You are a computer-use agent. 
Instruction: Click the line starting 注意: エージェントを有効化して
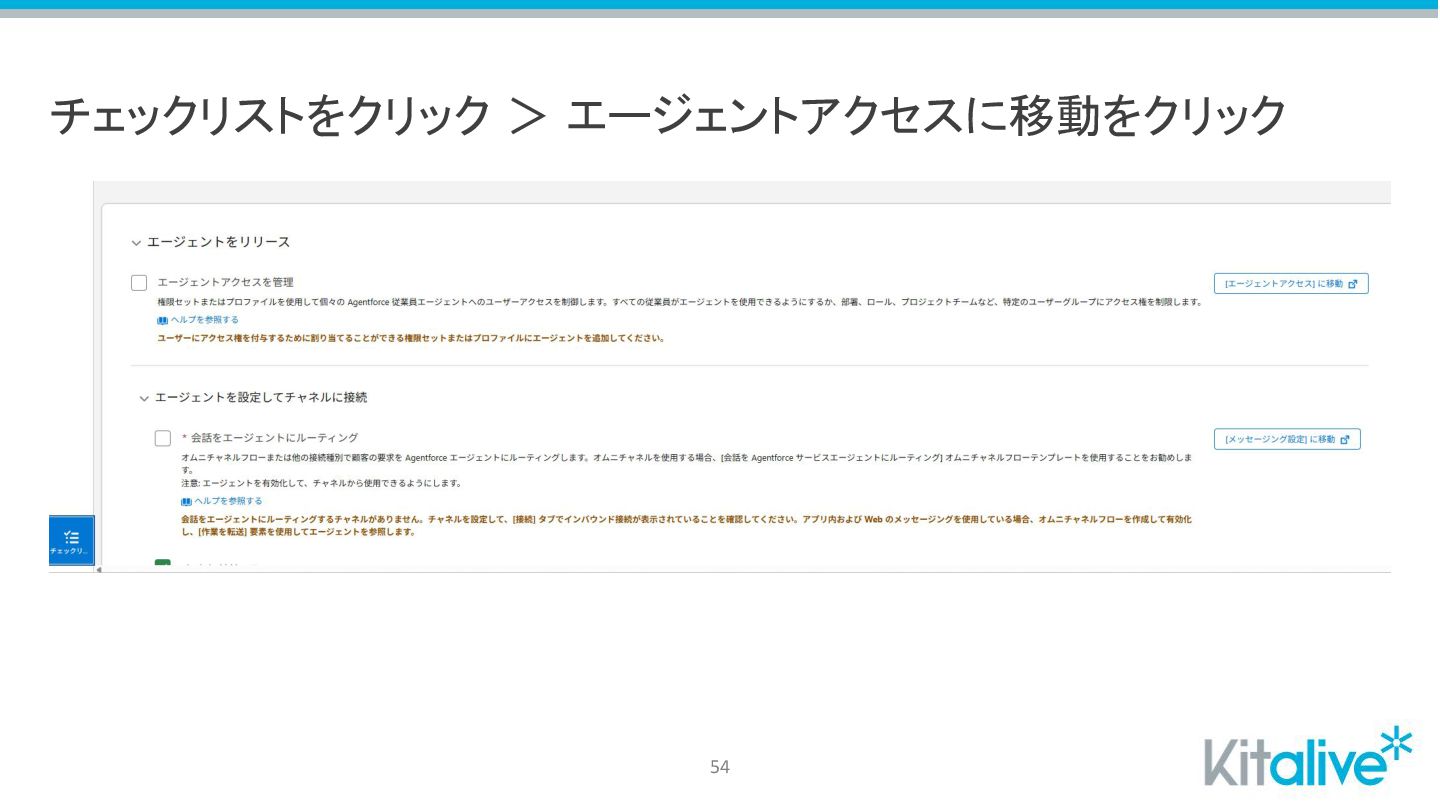tap(321, 483)
